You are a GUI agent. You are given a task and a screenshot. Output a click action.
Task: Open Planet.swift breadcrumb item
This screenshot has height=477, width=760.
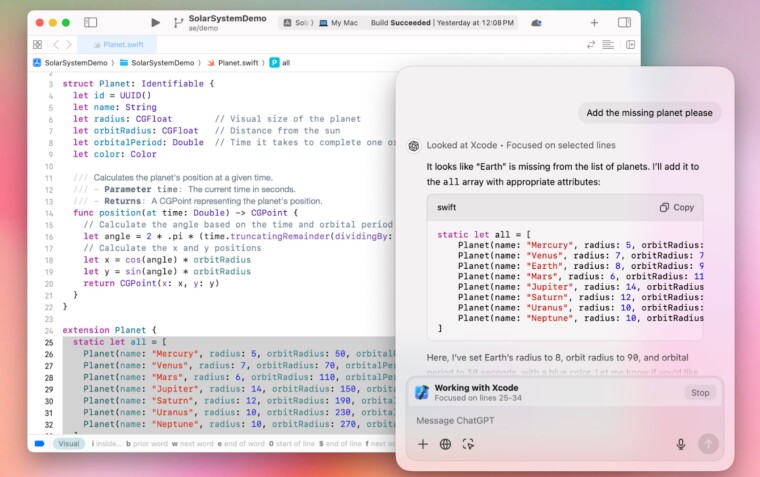tap(233, 63)
